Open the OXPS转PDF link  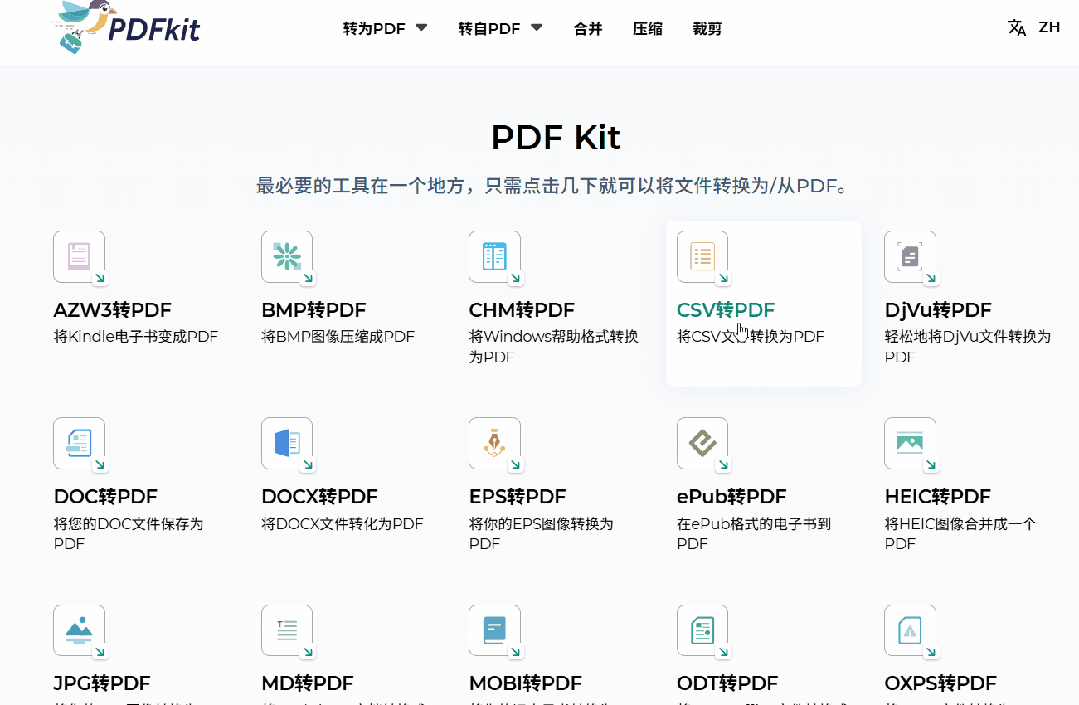pyautogui.click(x=941, y=684)
